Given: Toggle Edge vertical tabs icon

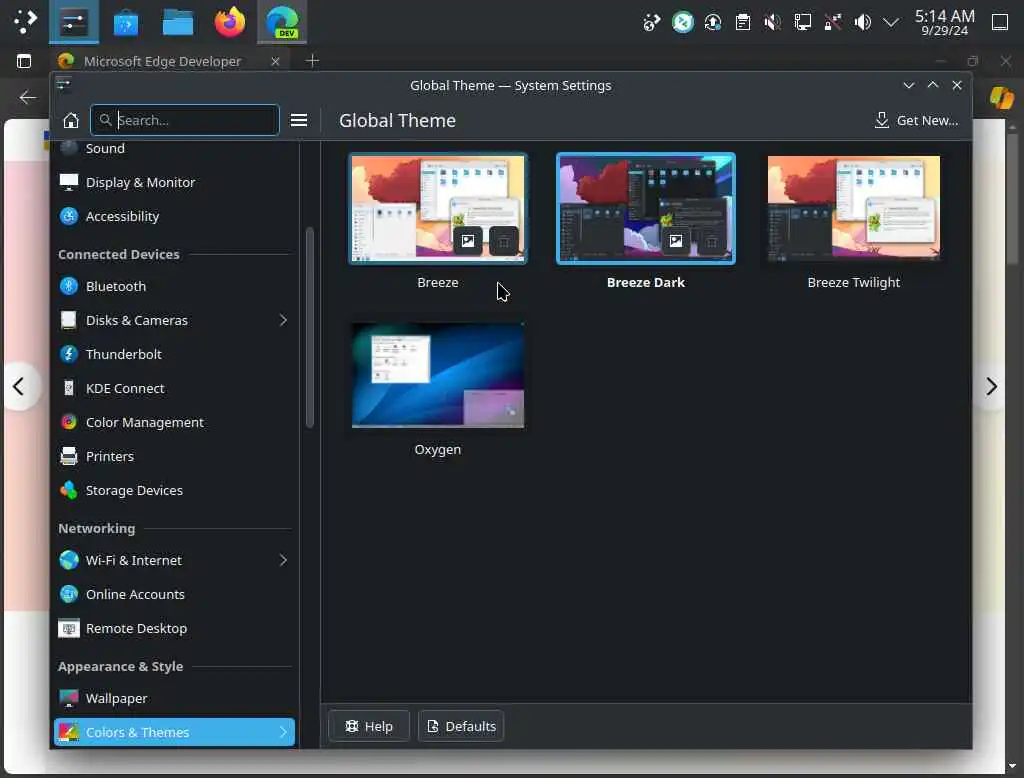Looking at the screenshot, I should coord(24,61).
